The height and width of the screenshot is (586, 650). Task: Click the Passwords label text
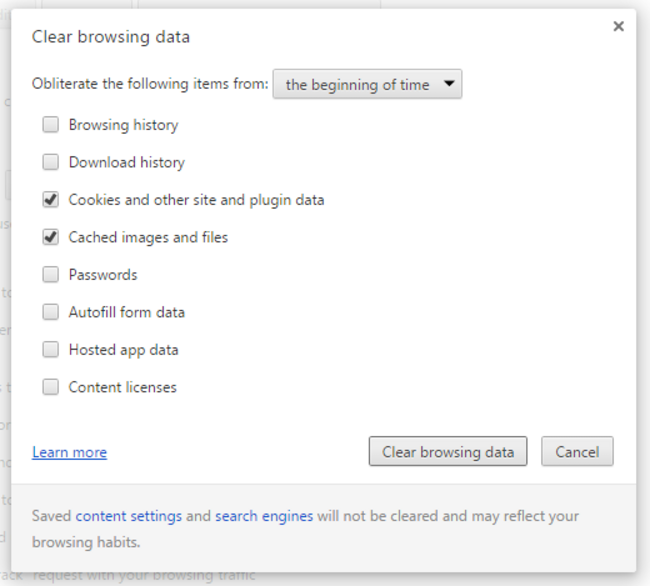pyautogui.click(x=103, y=275)
